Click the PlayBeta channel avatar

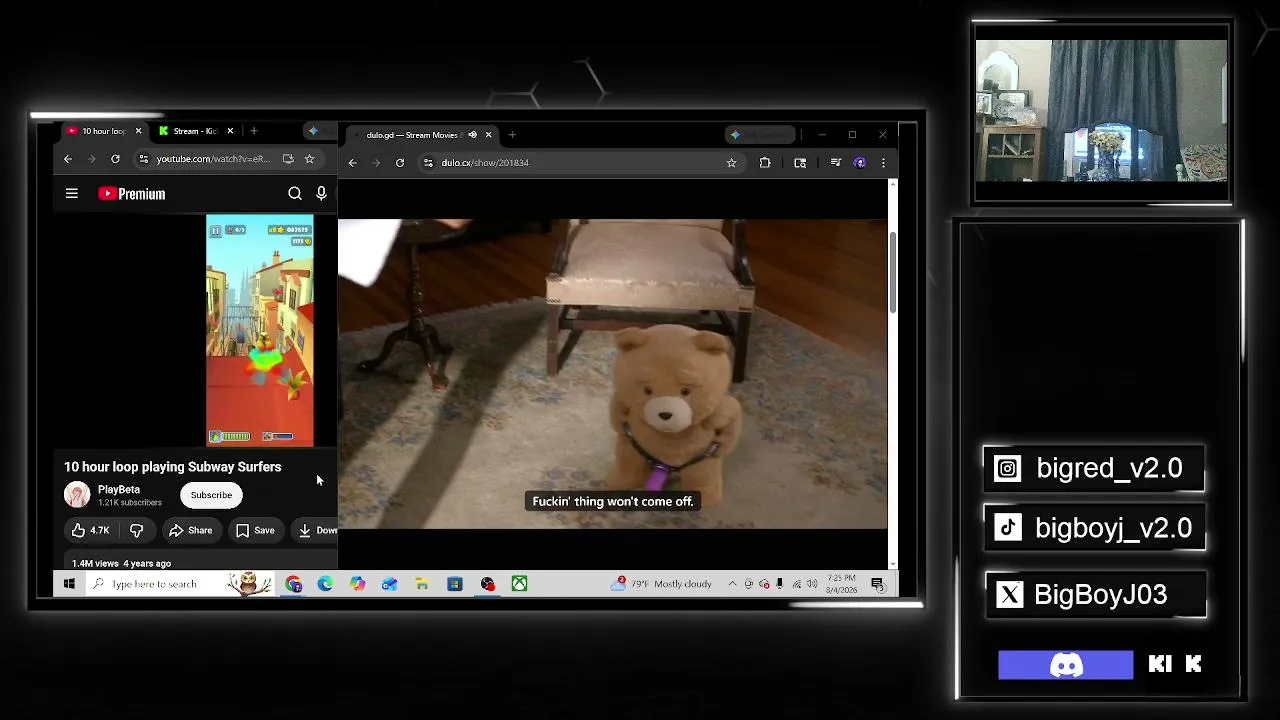click(77, 495)
